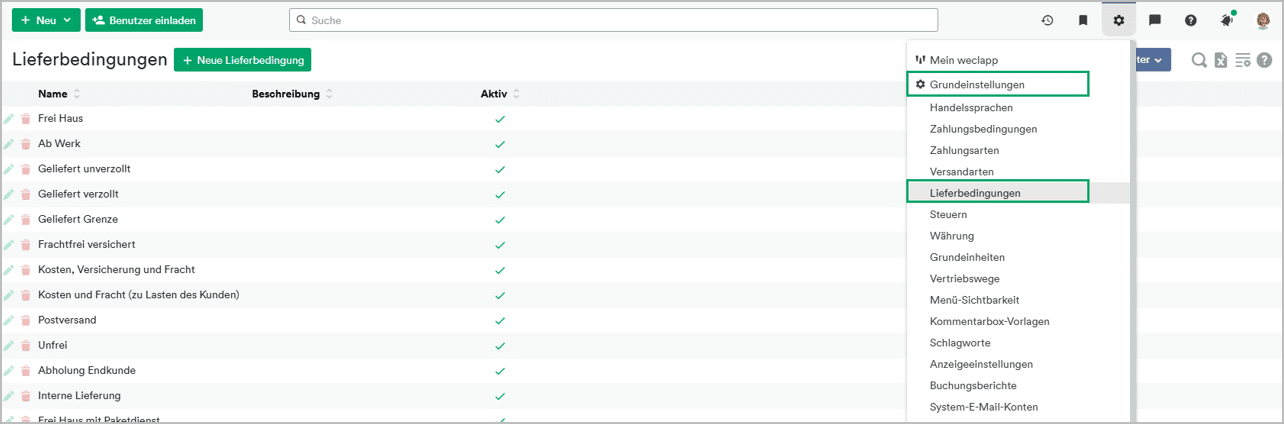Click into the Suche search field
Viewport: 1284px width, 424px height.
click(x=613, y=20)
